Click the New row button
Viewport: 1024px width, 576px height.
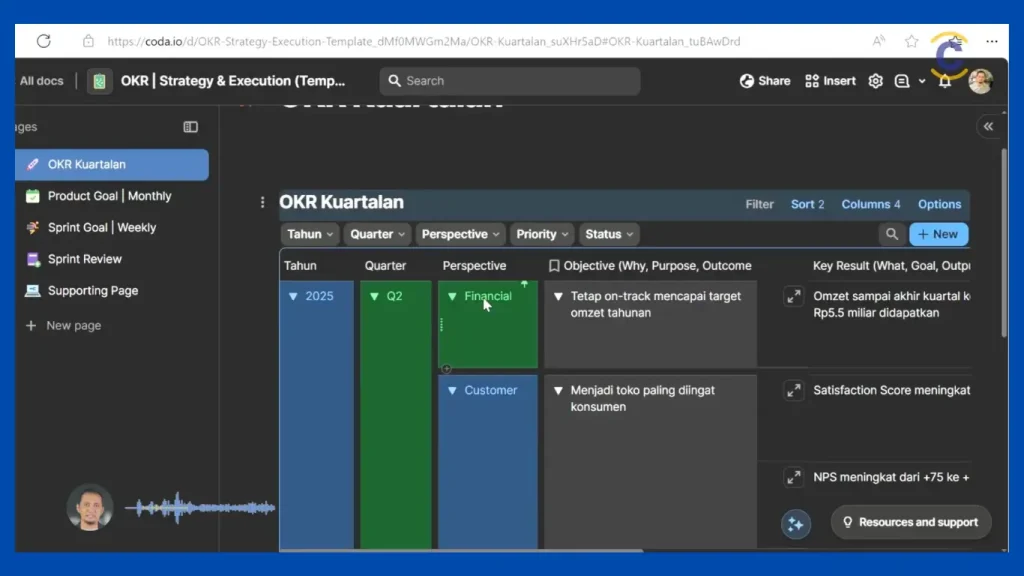[938, 234]
